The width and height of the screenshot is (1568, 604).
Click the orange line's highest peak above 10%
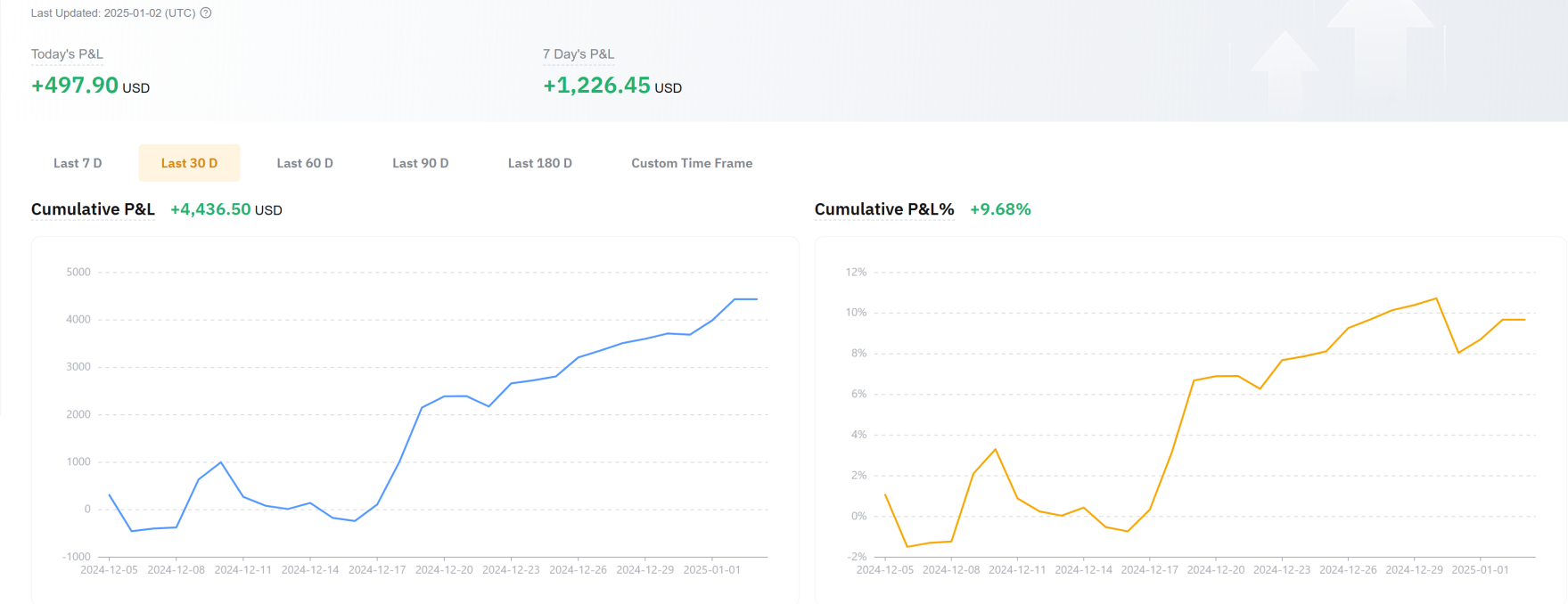1436,298
